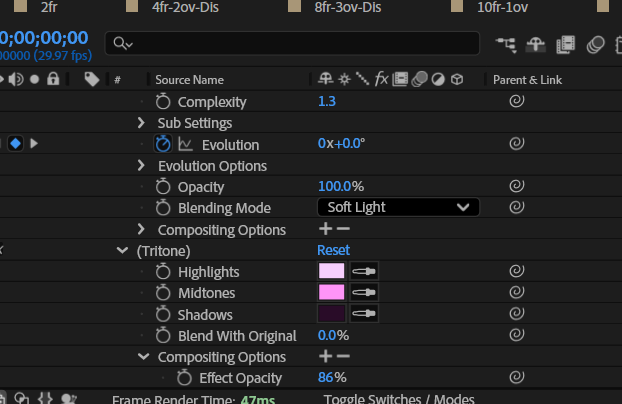Screen dimensions: 622x404
Task: Open the Shadows color swatch
Action: 331,314
